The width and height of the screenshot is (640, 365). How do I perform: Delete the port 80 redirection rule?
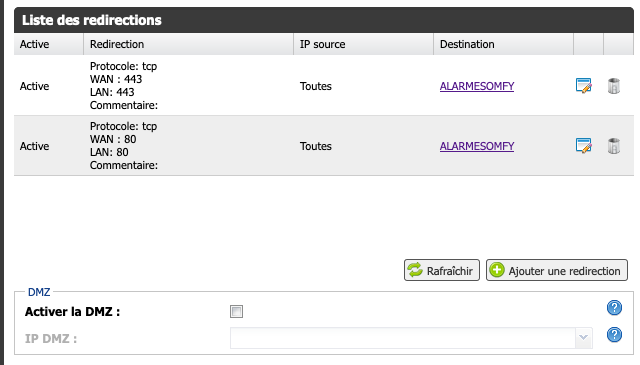click(614, 146)
